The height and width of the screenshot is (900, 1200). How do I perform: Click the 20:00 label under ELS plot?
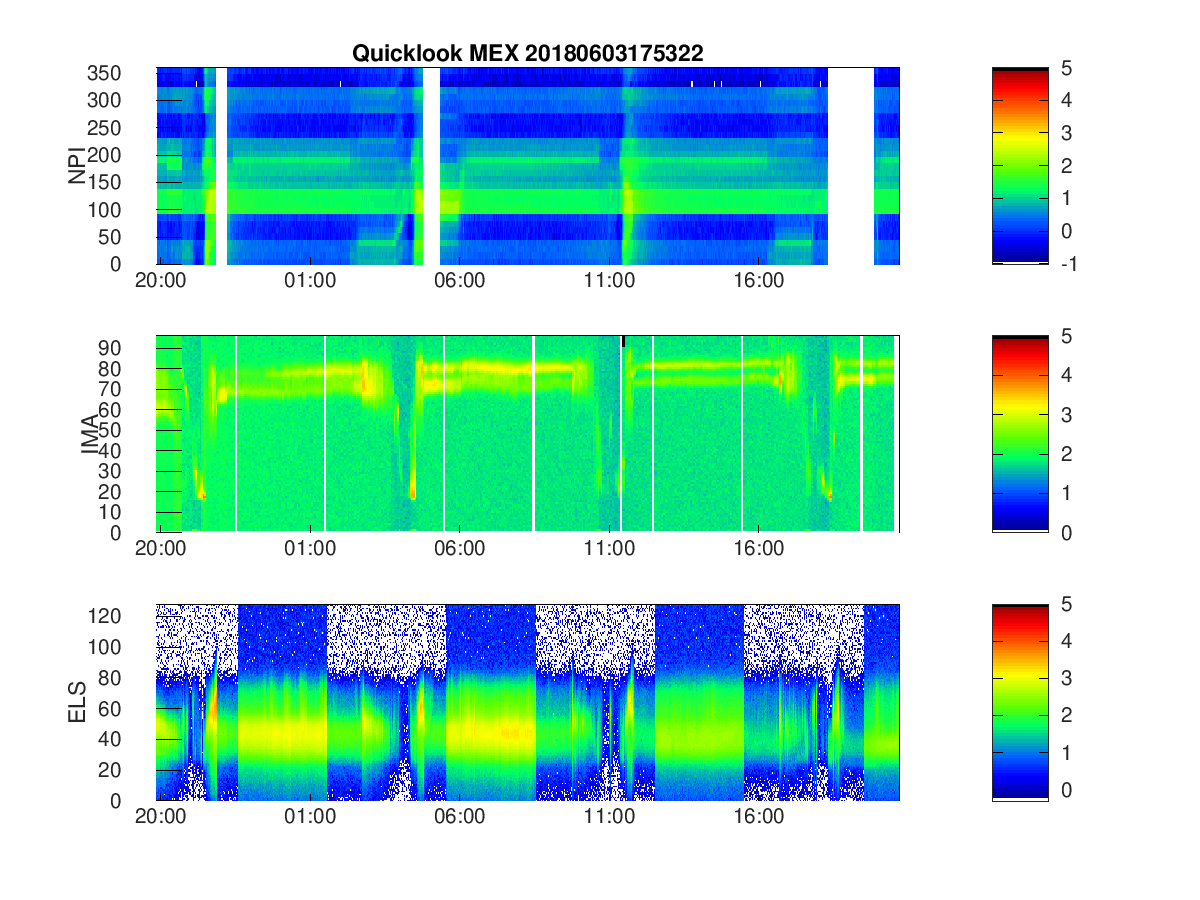coord(161,817)
